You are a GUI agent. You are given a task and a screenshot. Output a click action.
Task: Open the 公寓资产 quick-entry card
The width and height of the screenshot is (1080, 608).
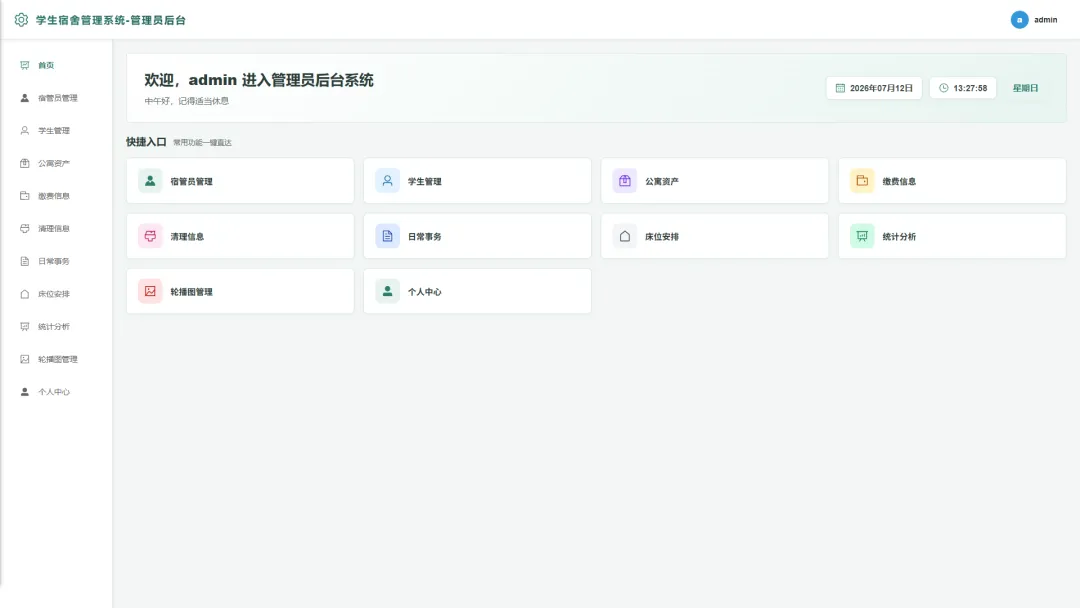715,180
